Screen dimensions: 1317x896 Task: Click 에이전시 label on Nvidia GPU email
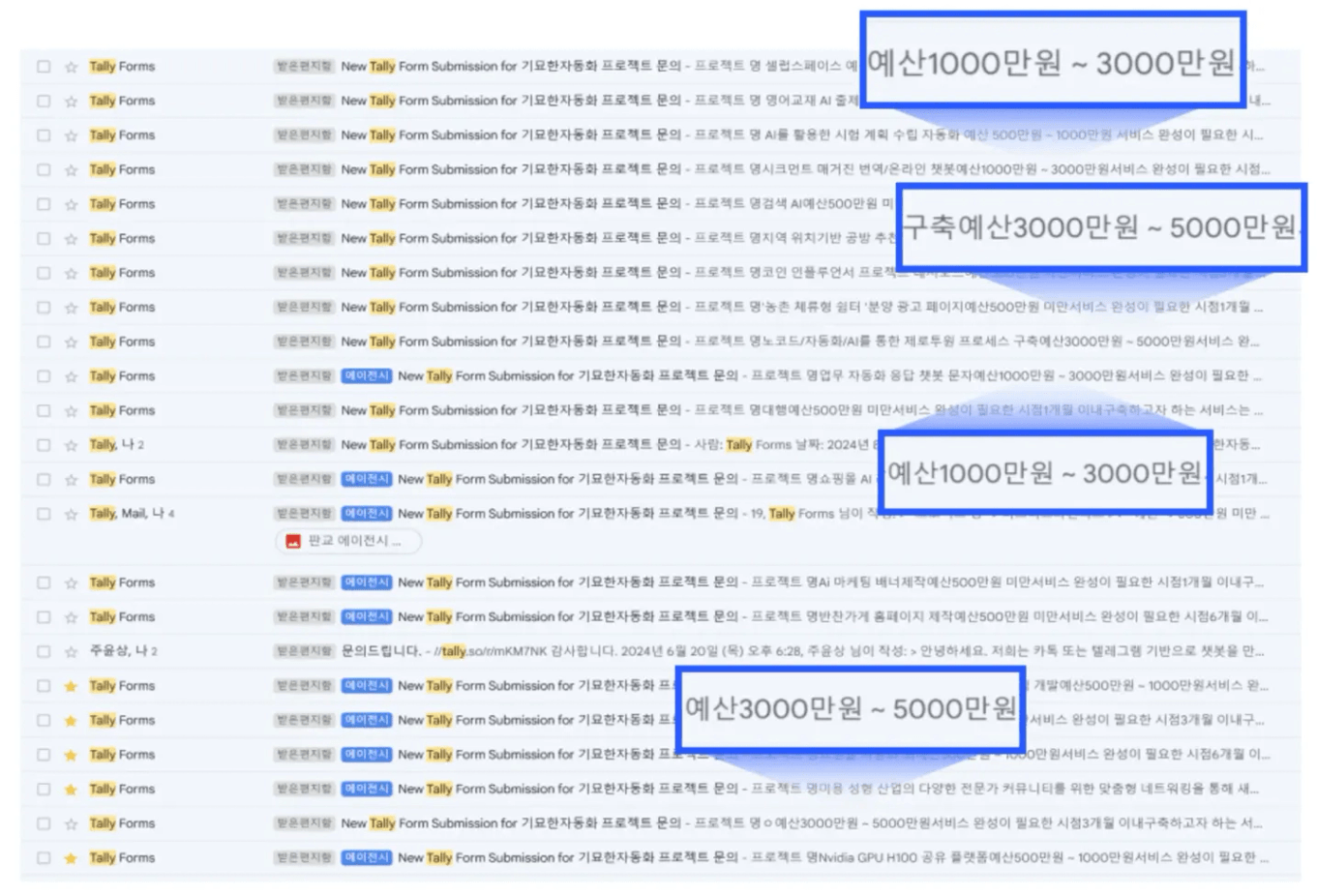[366, 857]
